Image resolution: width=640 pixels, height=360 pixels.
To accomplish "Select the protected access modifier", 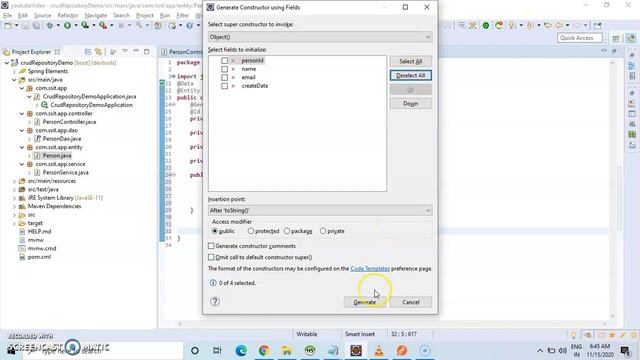I will pos(251,231).
